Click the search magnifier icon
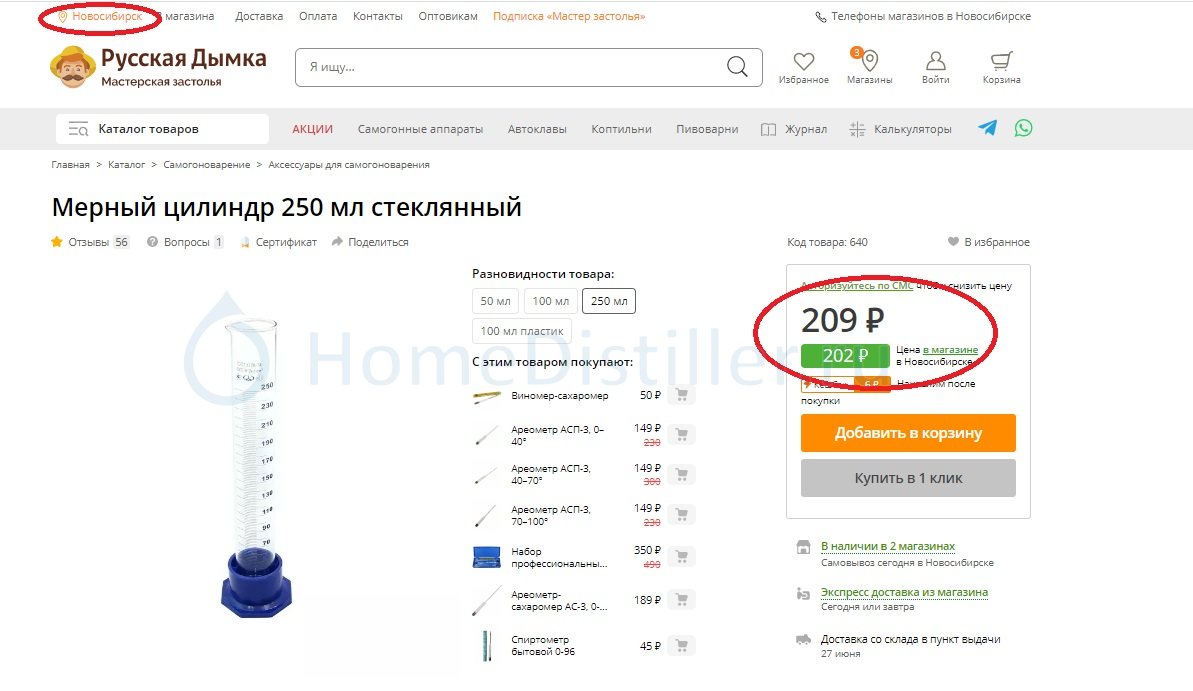Image resolution: width=1193 pixels, height=691 pixels. pyautogui.click(x=736, y=66)
